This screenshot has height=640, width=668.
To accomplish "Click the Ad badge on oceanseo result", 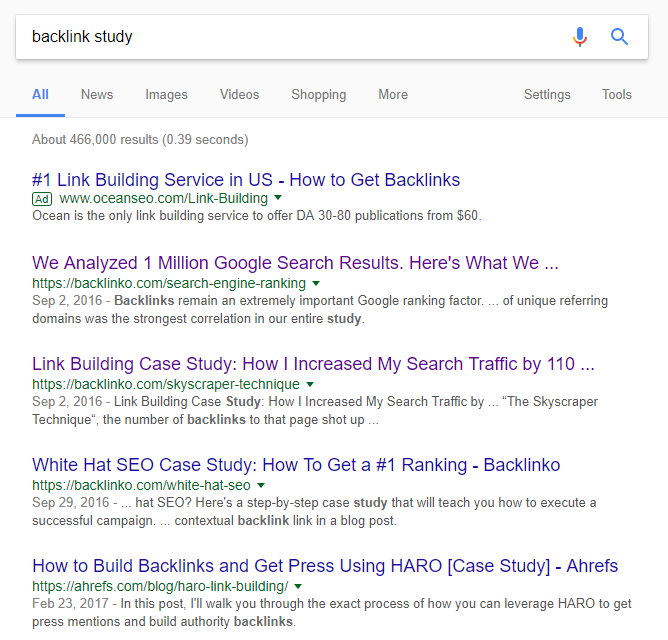I will tap(42, 199).
